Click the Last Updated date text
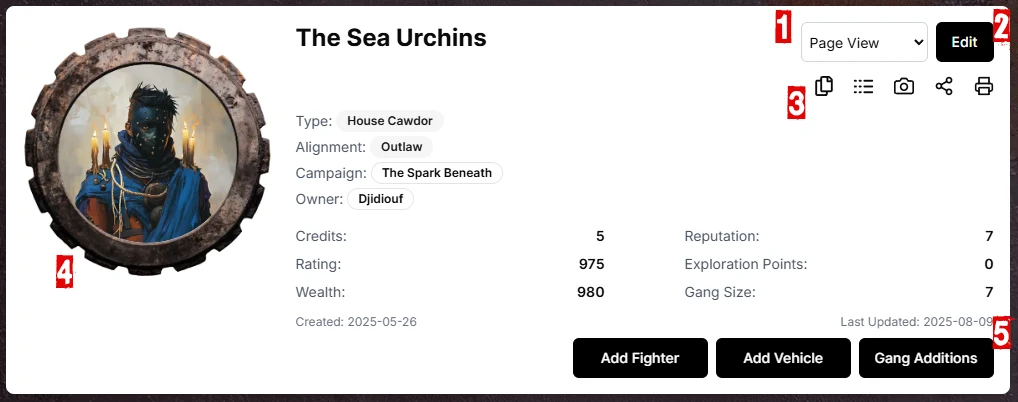The height and width of the screenshot is (402, 1018). pos(917,322)
